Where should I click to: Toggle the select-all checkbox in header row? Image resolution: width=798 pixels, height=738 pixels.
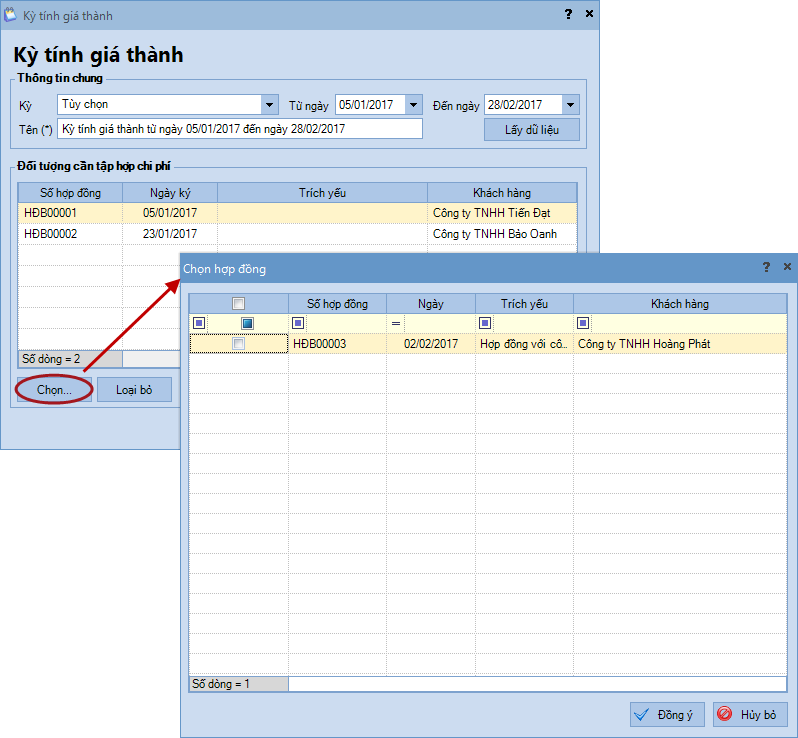(x=238, y=303)
